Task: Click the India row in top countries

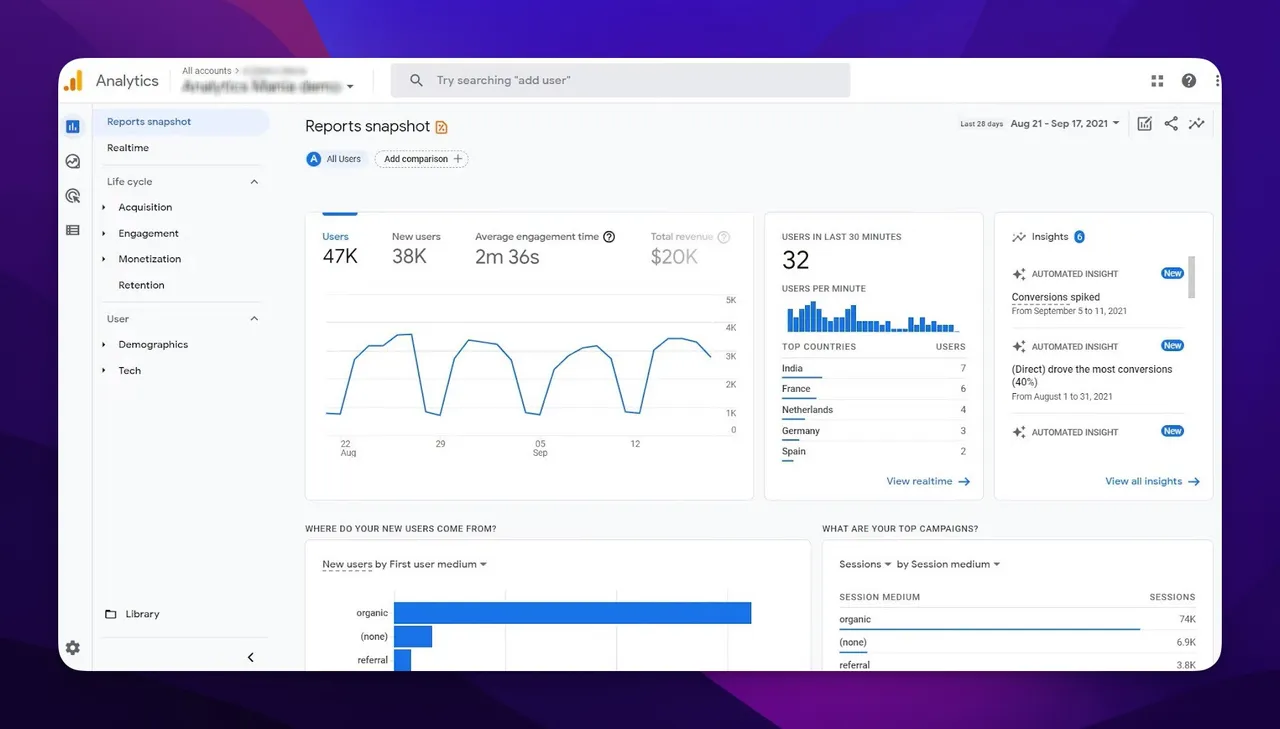Action: coord(873,368)
